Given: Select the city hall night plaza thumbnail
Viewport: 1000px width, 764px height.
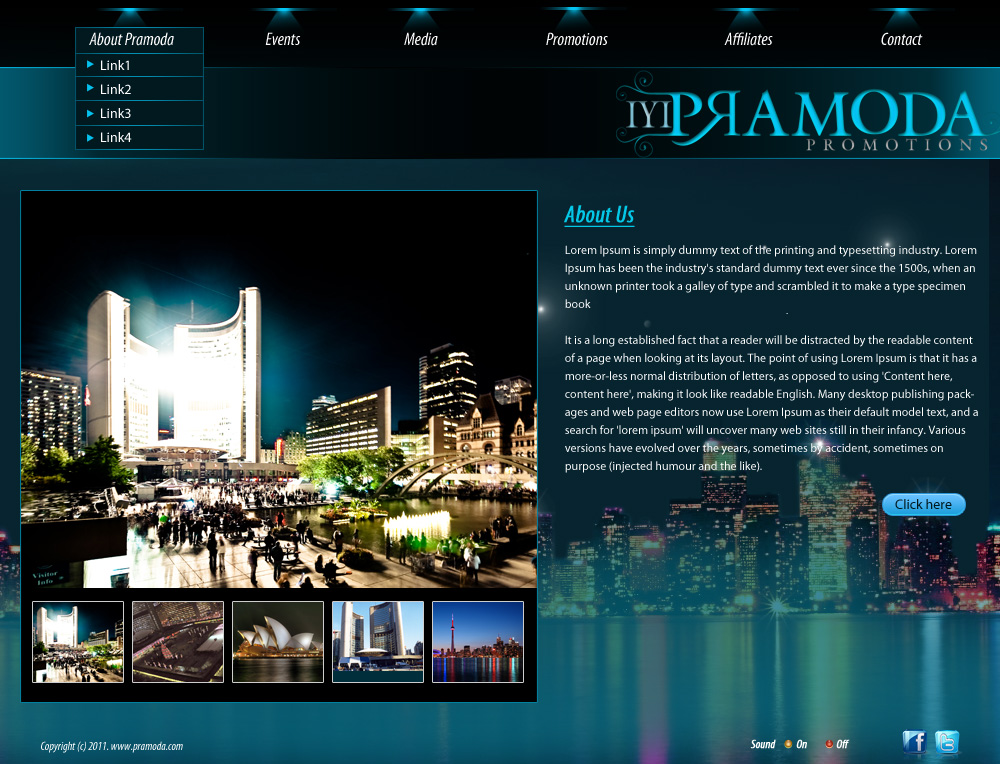Looking at the screenshot, I should (78, 642).
